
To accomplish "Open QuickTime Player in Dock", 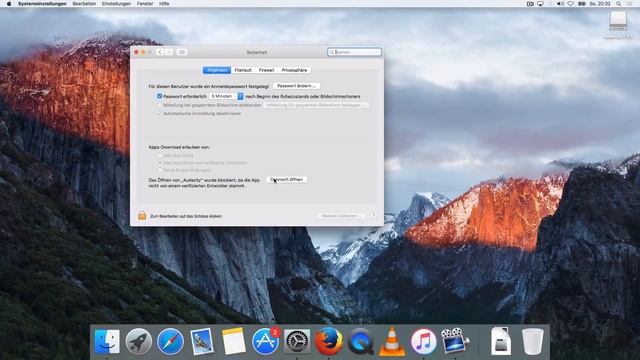I will click(360, 341).
